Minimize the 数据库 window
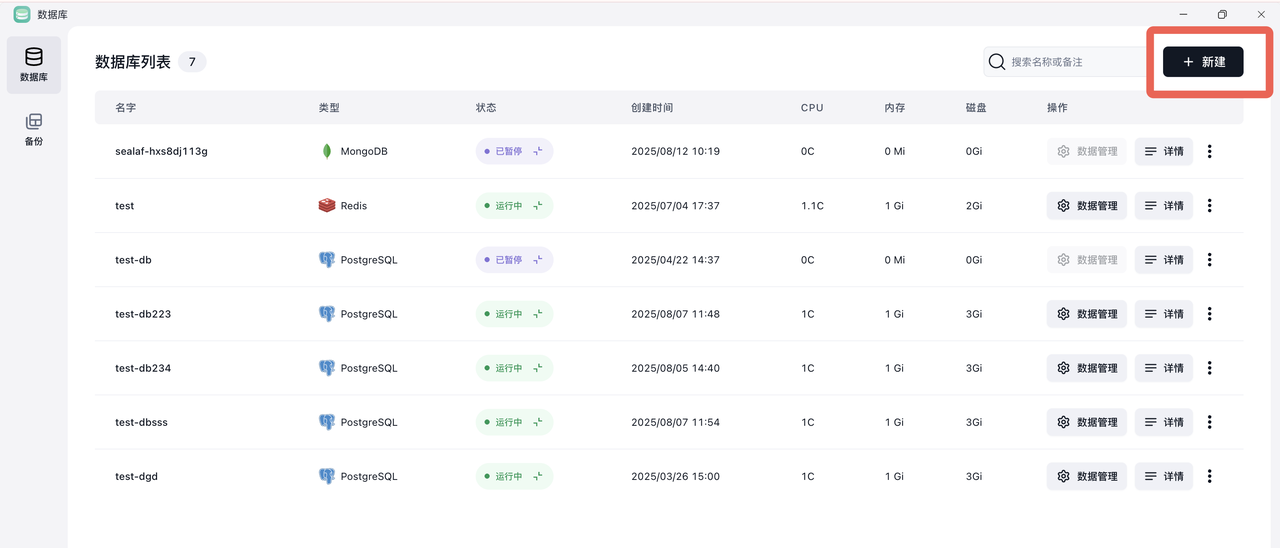1280x548 pixels. pyautogui.click(x=1184, y=14)
